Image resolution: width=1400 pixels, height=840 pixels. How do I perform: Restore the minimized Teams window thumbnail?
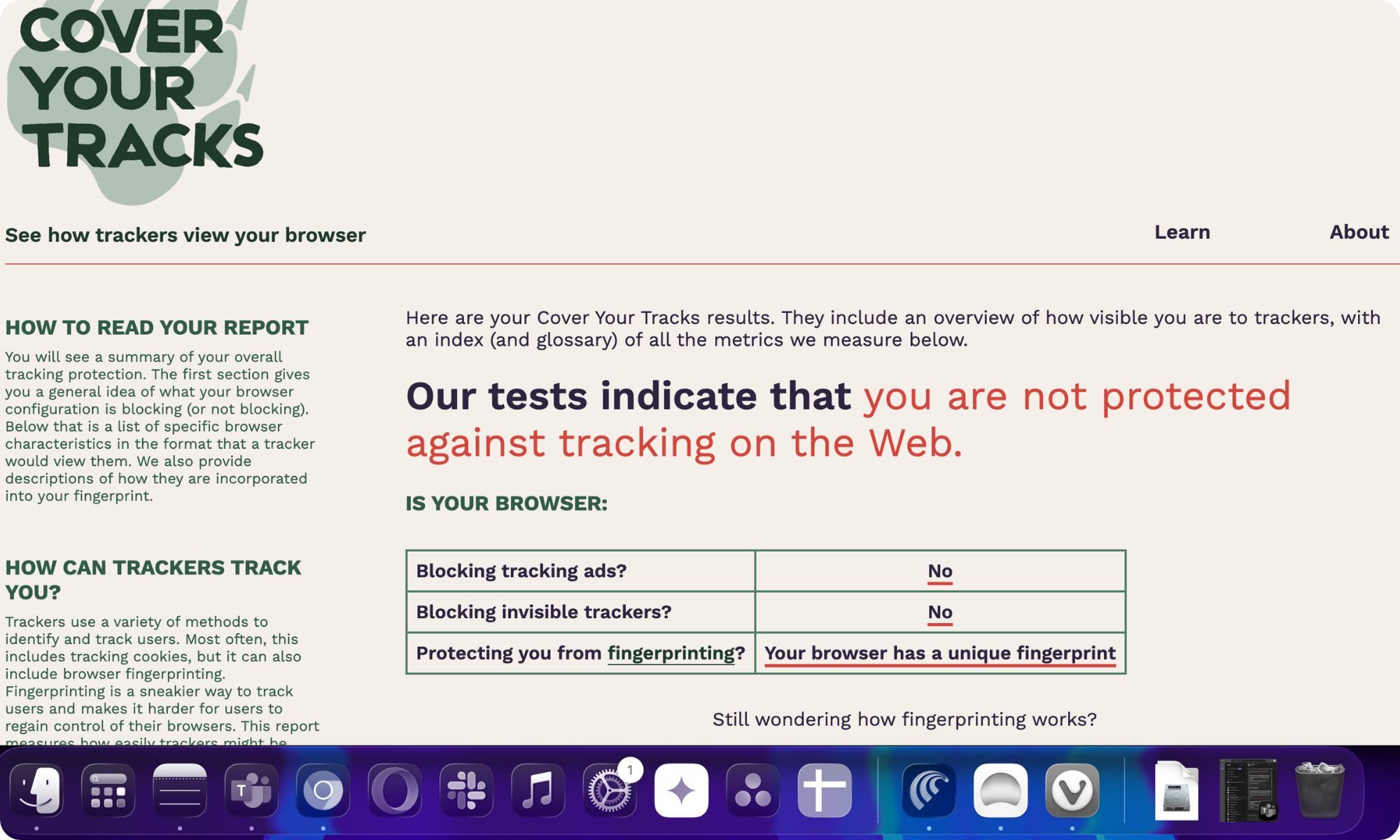pyautogui.click(x=1248, y=790)
